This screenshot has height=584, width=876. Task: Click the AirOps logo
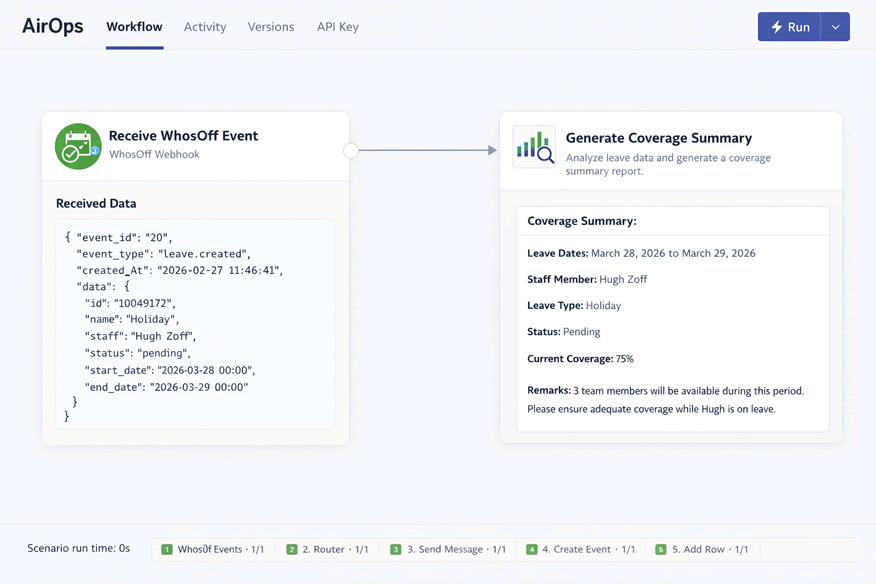pyautogui.click(x=52, y=26)
